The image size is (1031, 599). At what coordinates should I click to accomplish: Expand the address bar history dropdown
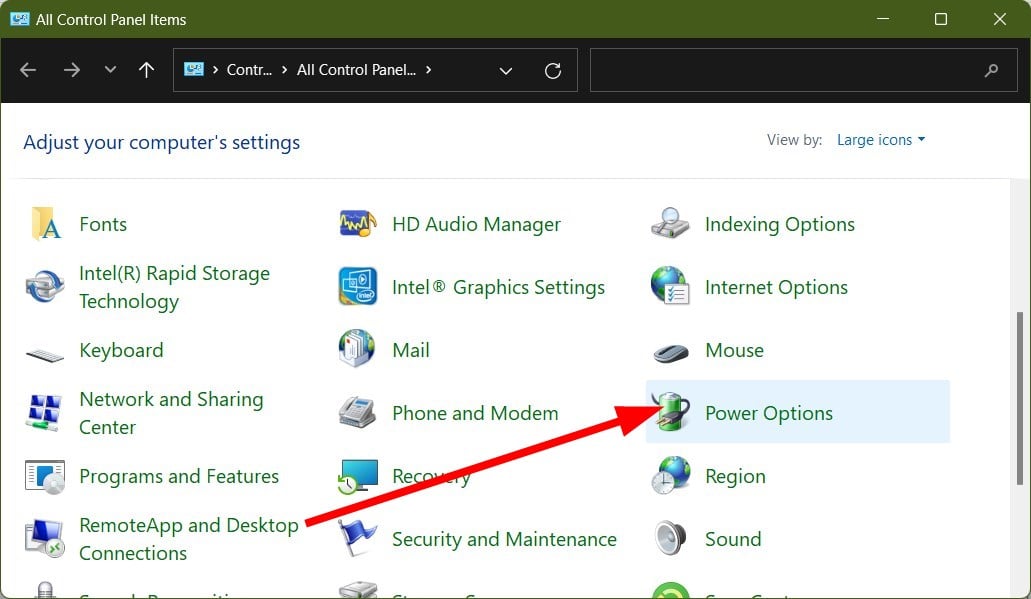(x=506, y=70)
